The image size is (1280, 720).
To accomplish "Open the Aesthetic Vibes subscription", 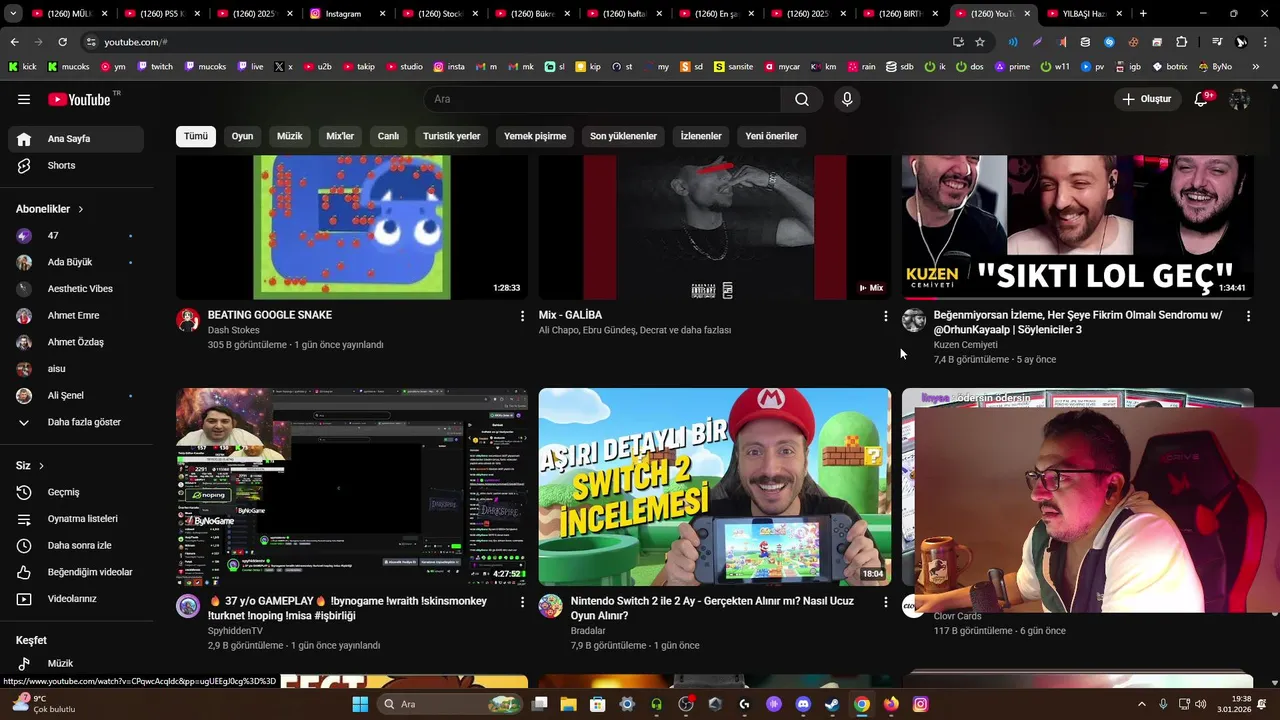I will pyautogui.click(x=76, y=289).
